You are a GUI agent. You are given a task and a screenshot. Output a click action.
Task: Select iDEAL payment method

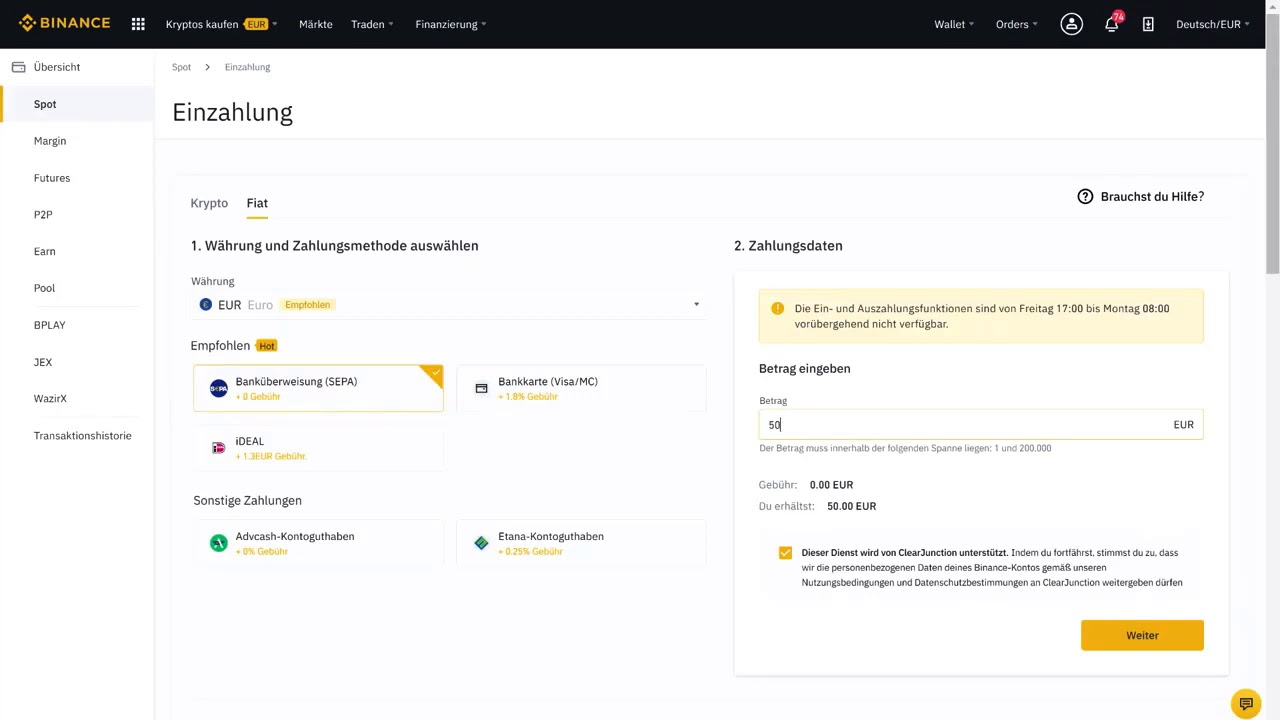tap(318, 448)
